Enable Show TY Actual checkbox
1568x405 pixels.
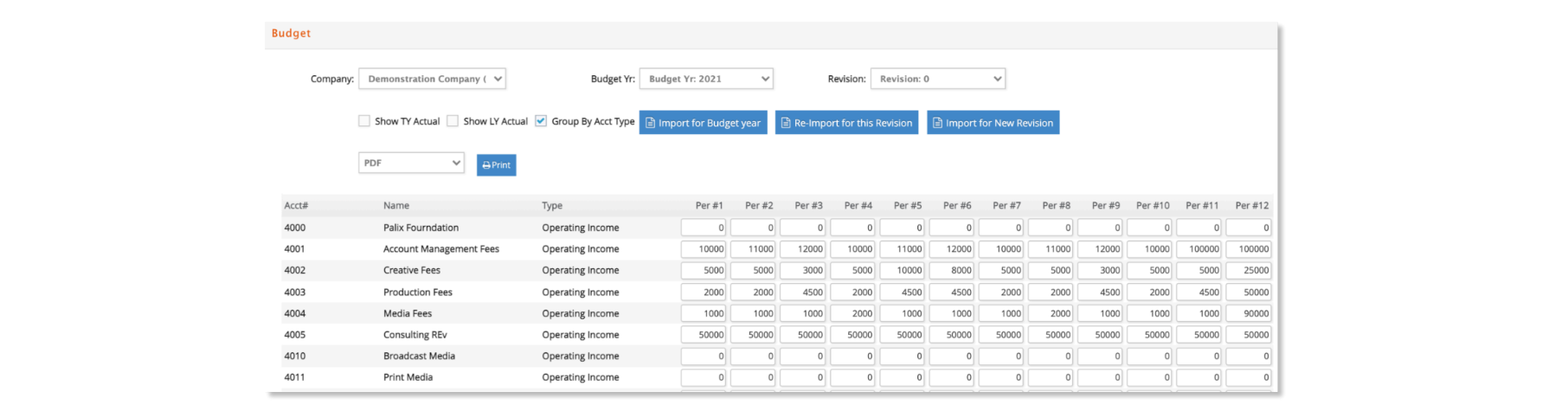[x=364, y=121]
